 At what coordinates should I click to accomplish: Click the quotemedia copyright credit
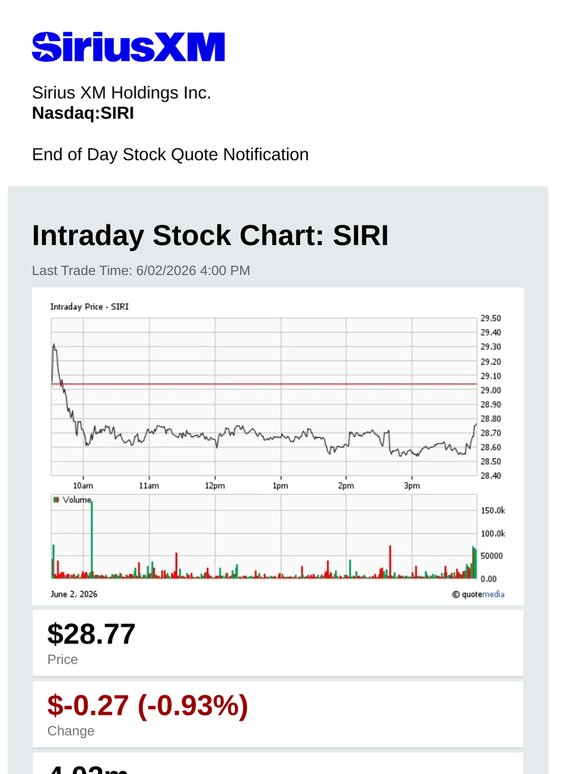(478, 594)
